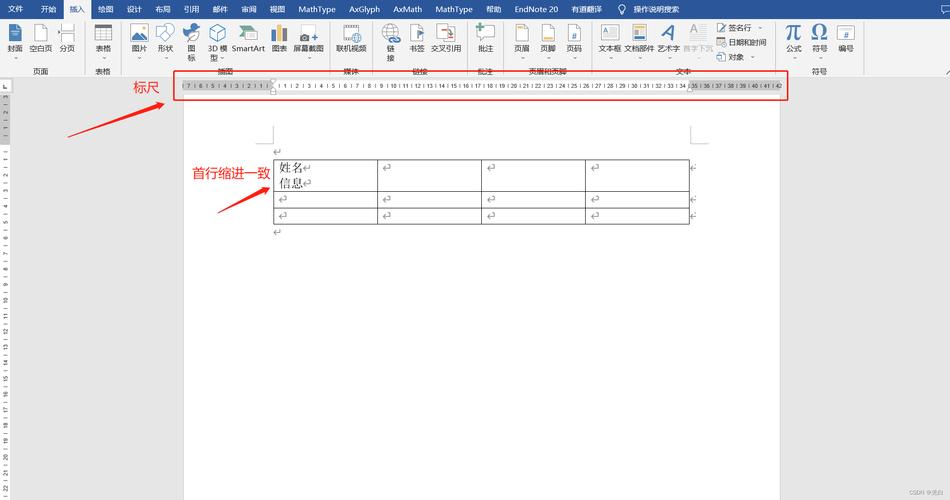Toggle the tab stop type selector by the ruler
This screenshot has height=500, width=950.
point(5,87)
